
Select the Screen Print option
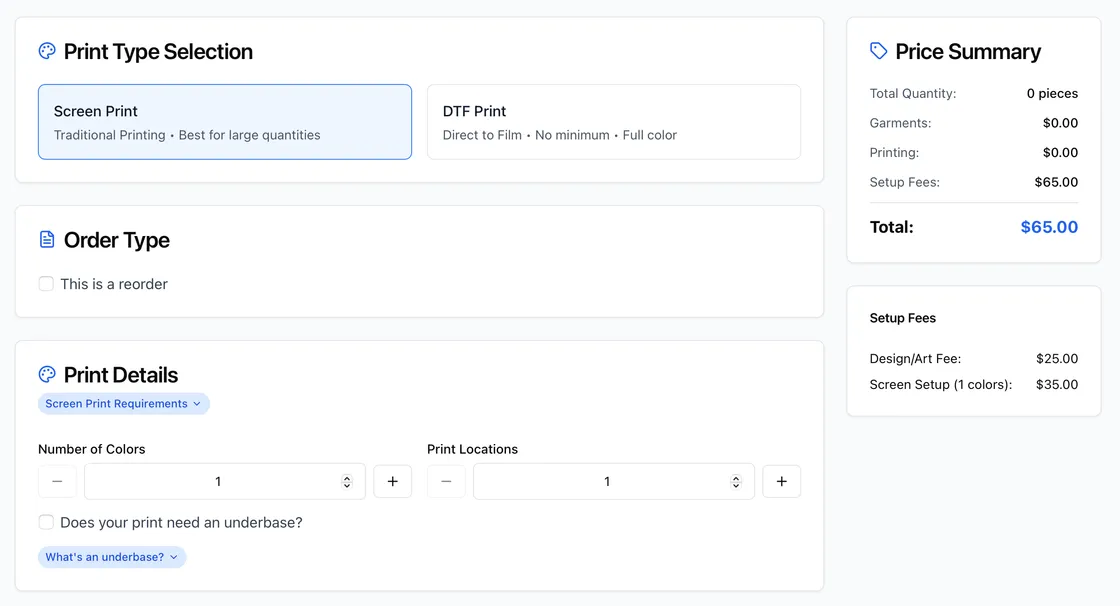(x=224, y=121)
